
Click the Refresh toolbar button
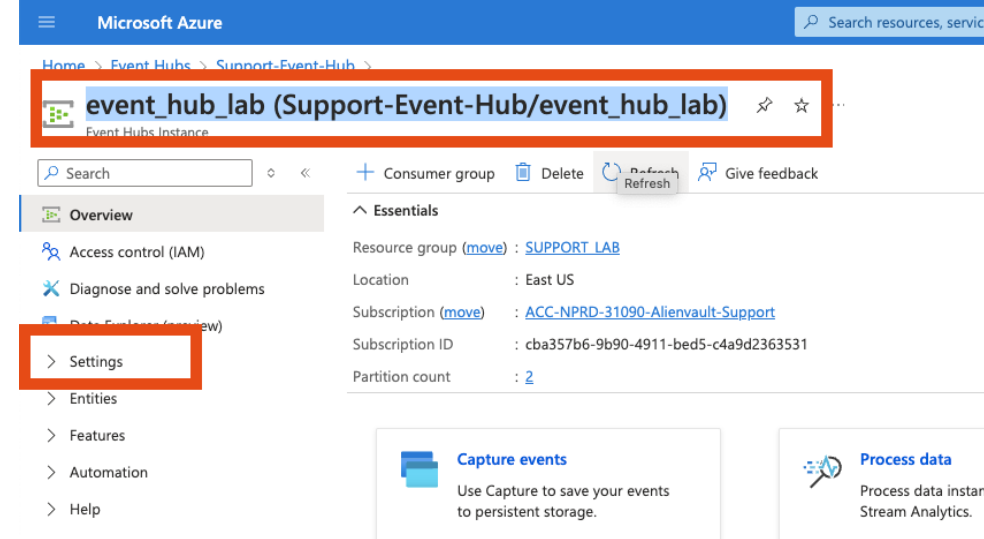(640, 173)
